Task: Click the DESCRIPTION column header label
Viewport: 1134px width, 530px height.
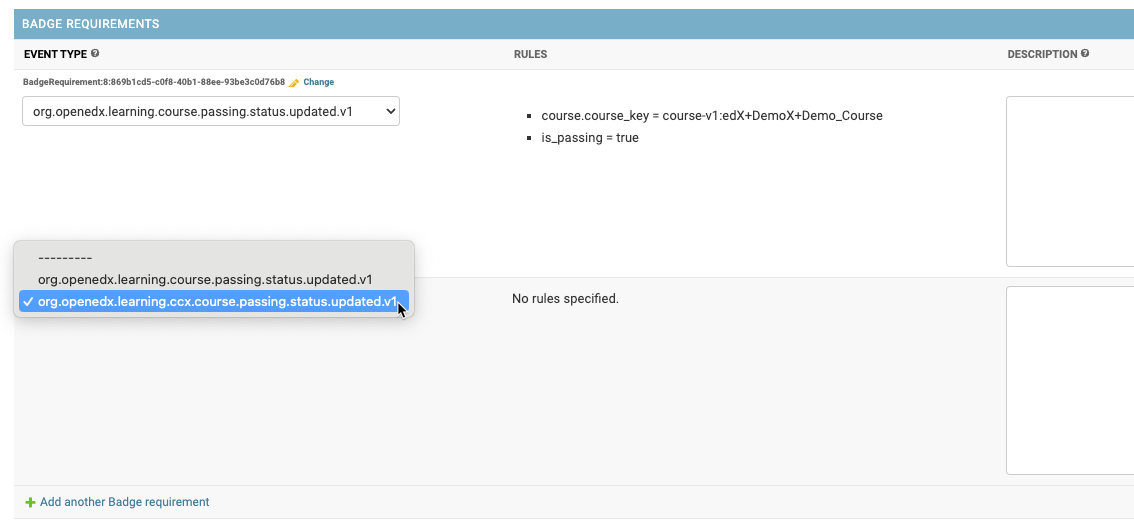Action: click(1042, 54)
